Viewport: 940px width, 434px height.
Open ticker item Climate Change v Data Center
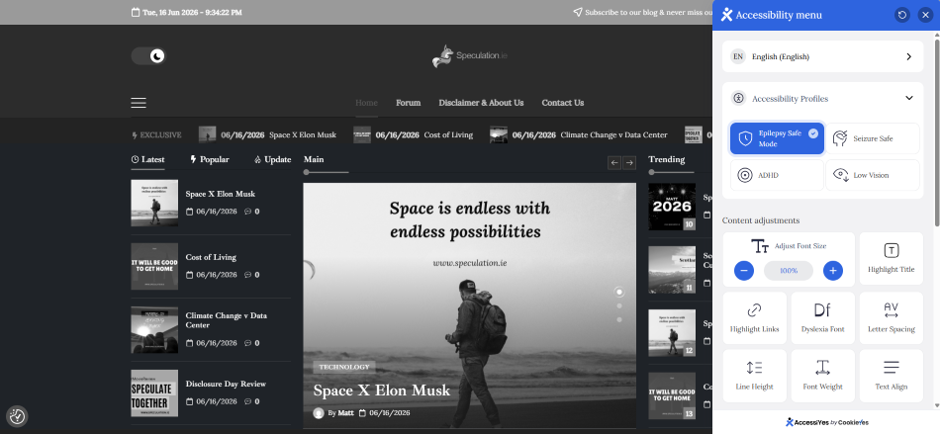coord(614,135)
